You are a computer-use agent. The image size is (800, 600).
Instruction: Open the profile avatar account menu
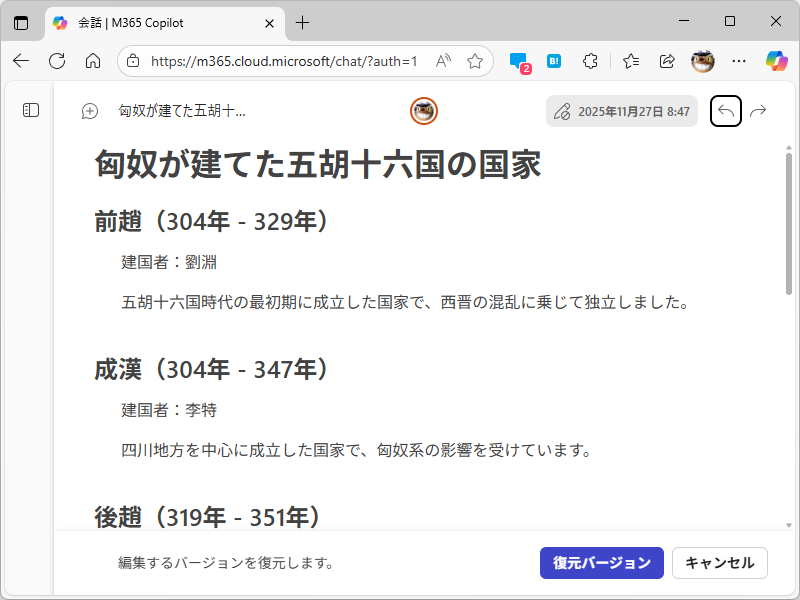(x=702, y=61)
